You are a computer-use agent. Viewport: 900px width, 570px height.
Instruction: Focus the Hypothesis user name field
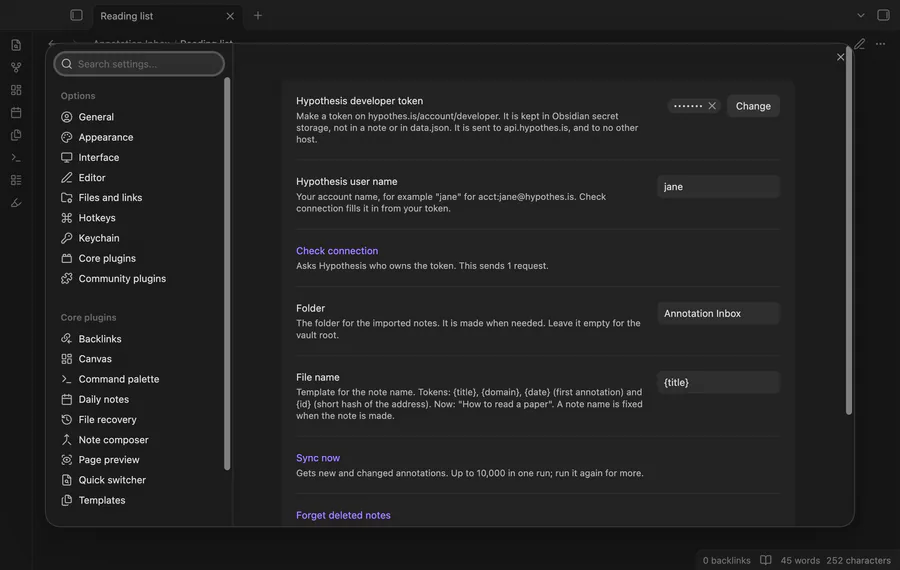pos(718,187)
